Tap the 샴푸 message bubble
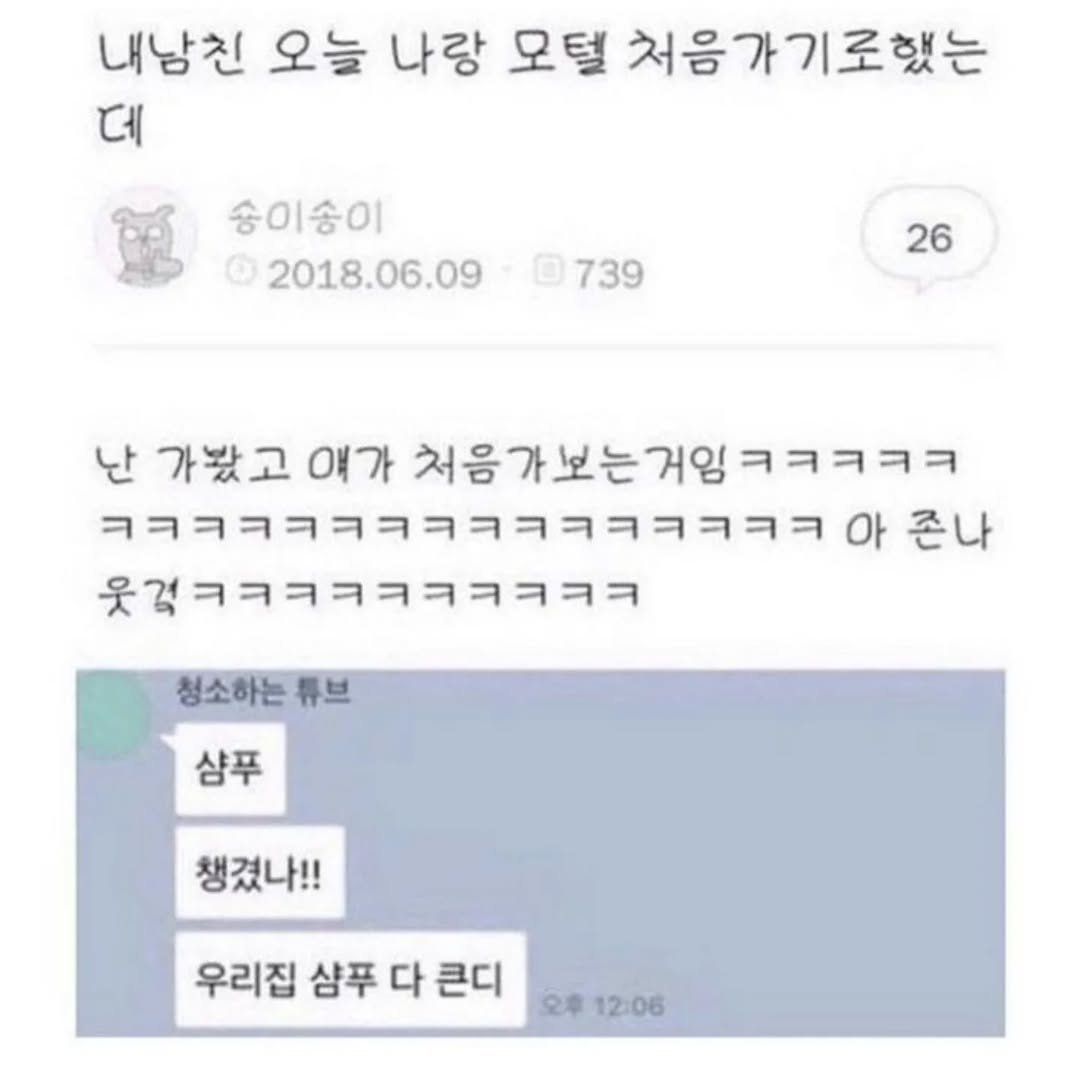 230,769
